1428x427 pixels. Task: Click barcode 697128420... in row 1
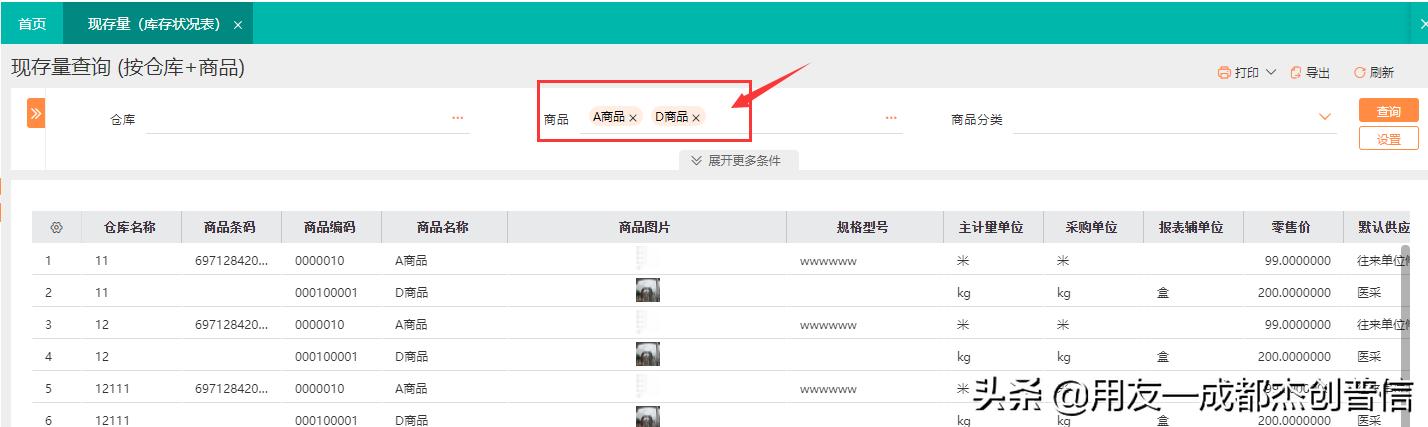click(x=232, y=261)
